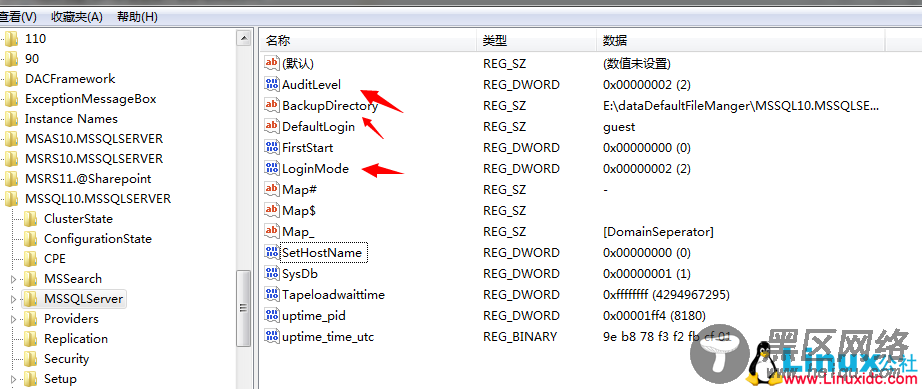Click the BackupDirectory string value icon
Viewport: 922px width, 389px height.
pos(272,106)
